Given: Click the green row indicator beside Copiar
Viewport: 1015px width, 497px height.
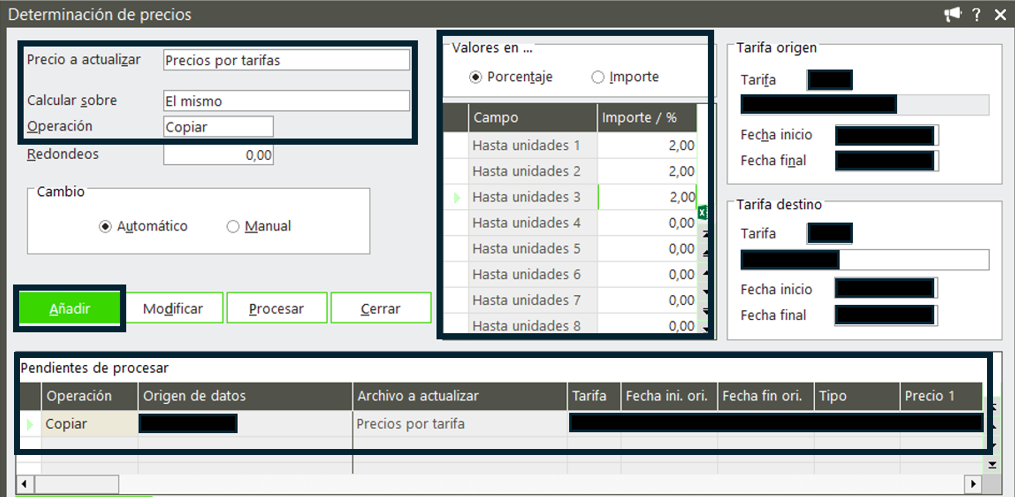Looking at the screenshot, I should 29,425.
